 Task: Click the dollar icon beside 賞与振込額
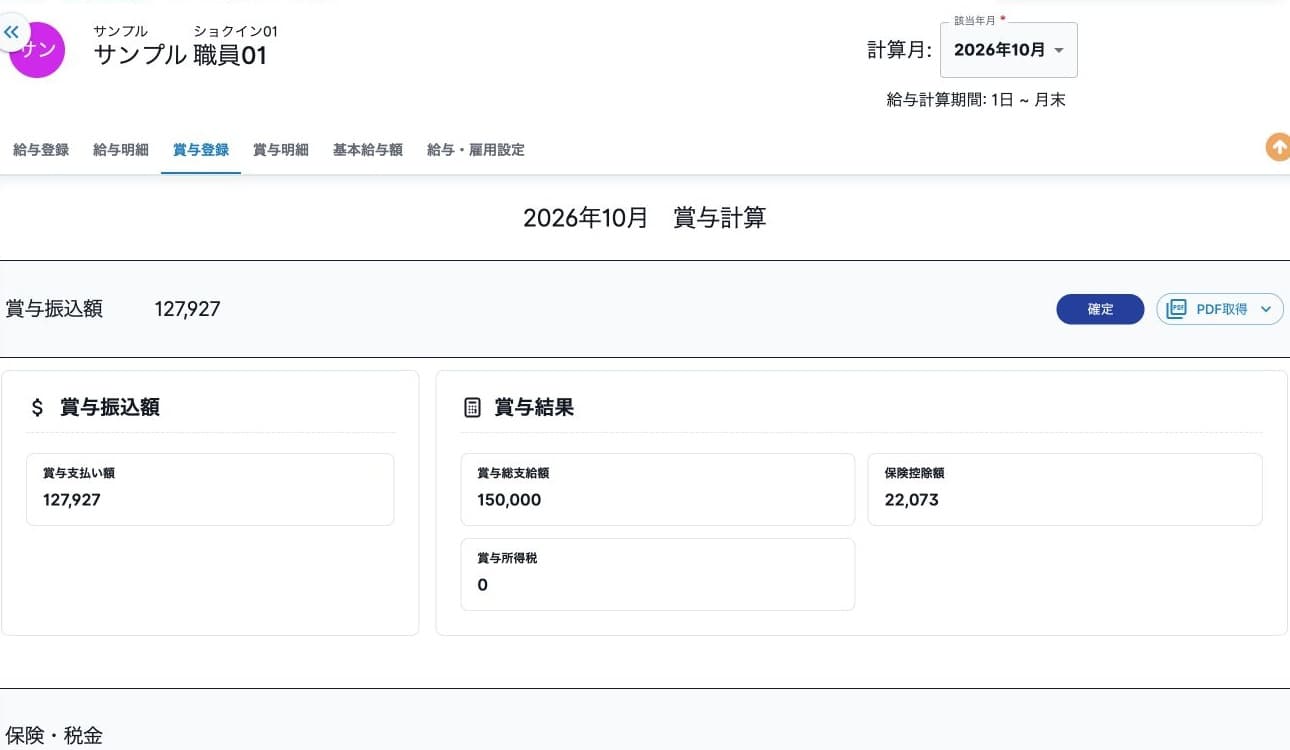38,407
